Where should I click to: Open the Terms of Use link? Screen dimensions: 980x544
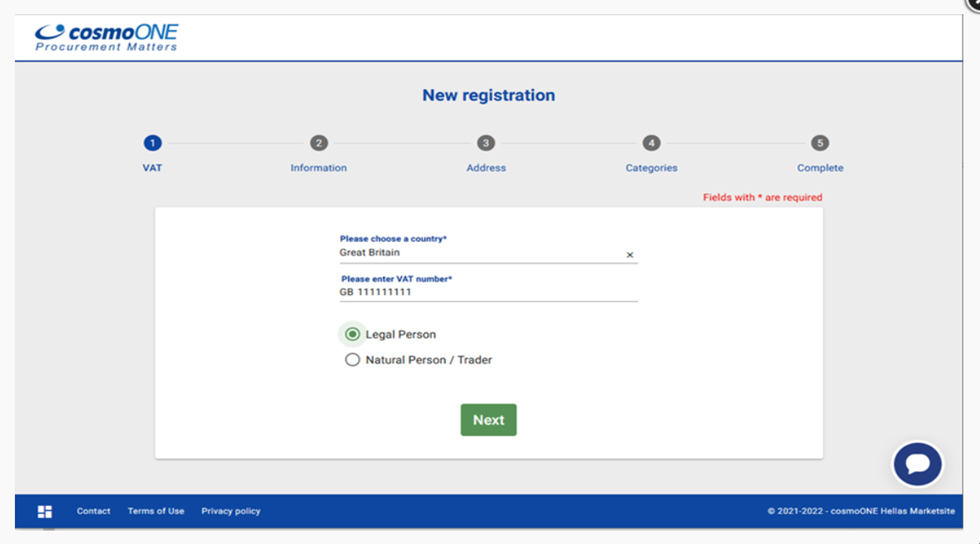coord(156,511)
